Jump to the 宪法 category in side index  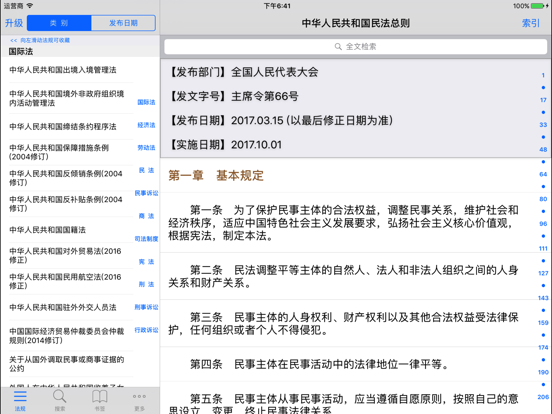[x=146, y=262]
